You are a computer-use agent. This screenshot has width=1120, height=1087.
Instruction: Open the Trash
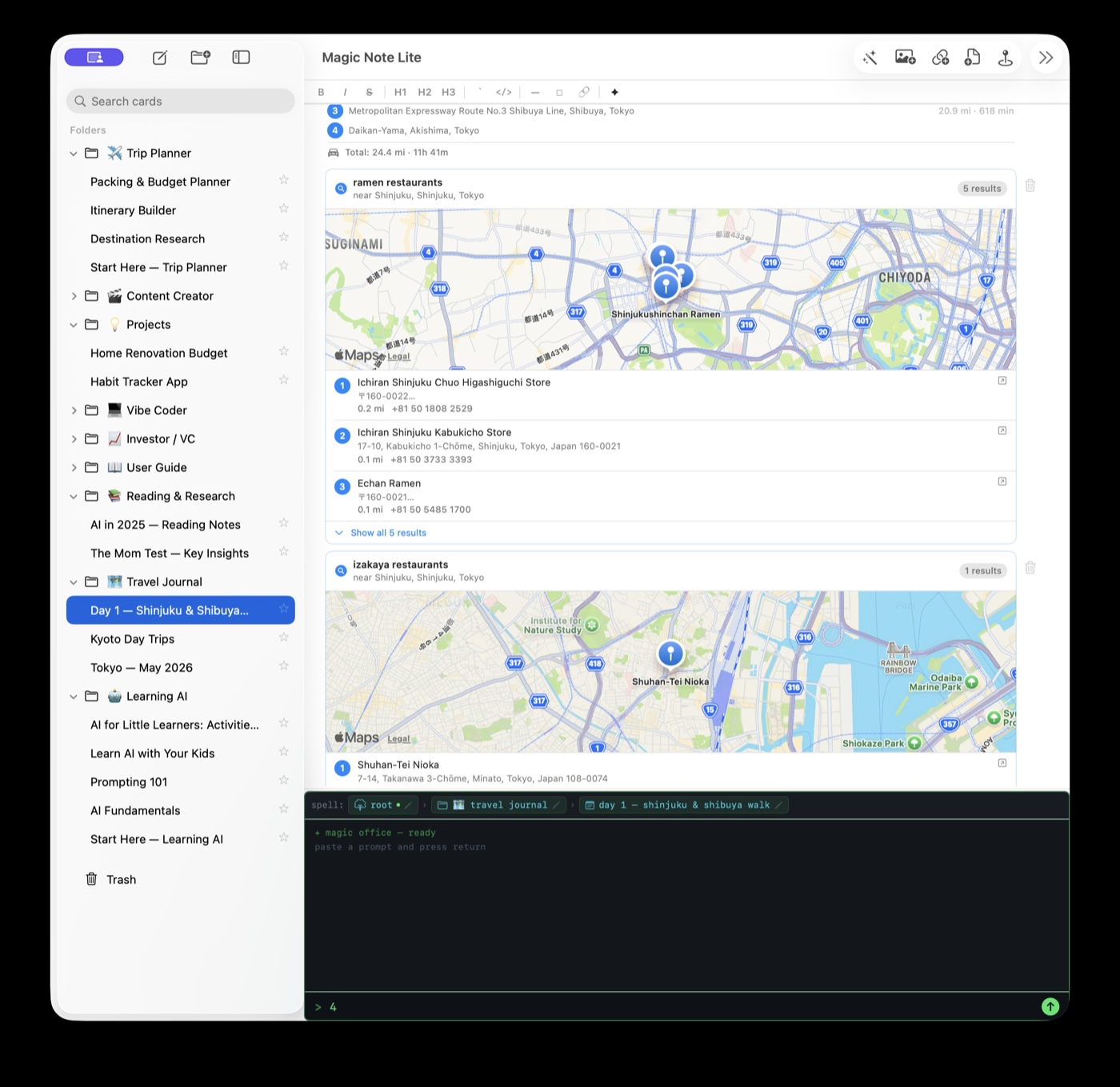coord(111,879)
